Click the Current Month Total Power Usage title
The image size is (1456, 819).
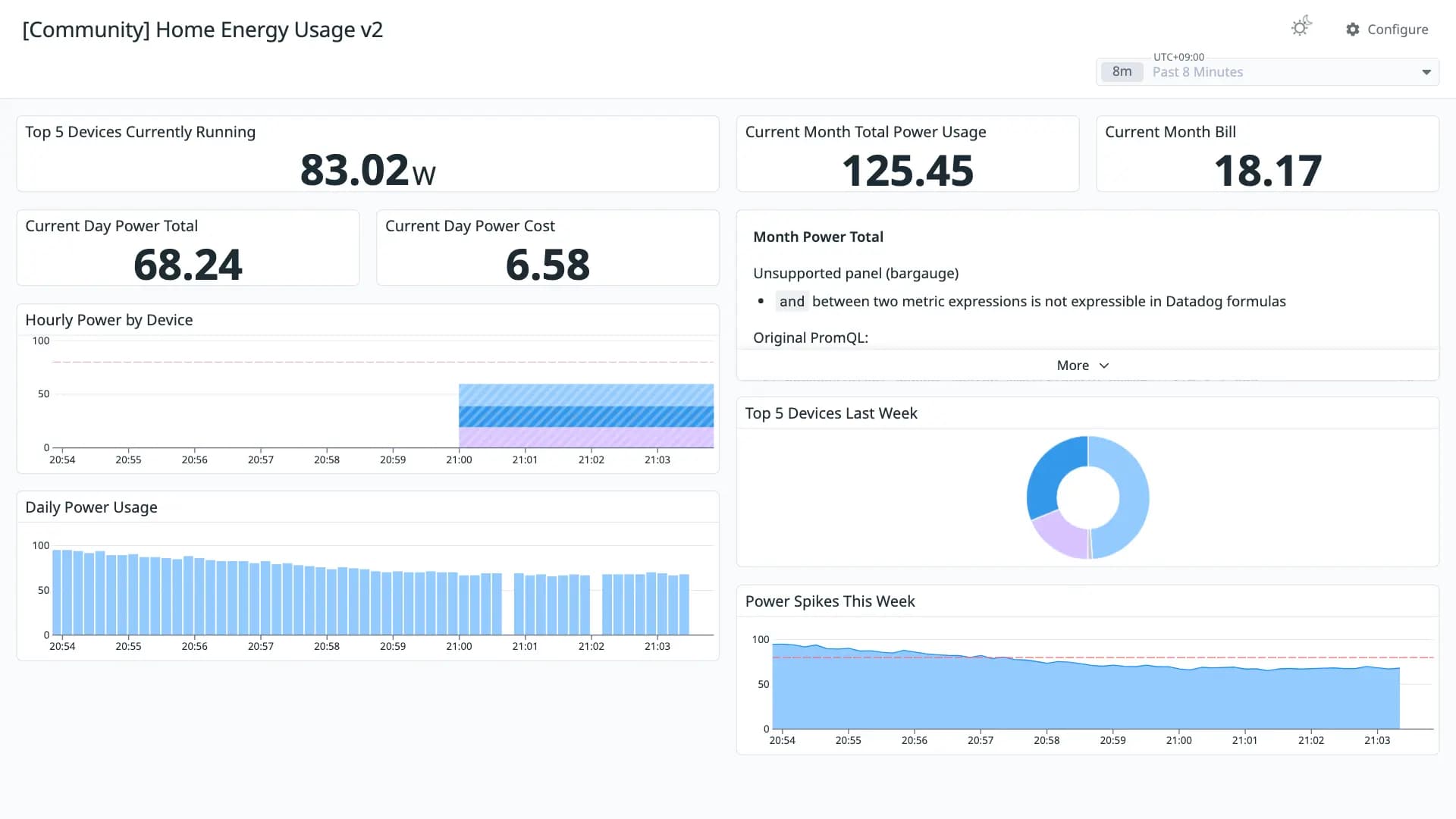pos(865,132)
